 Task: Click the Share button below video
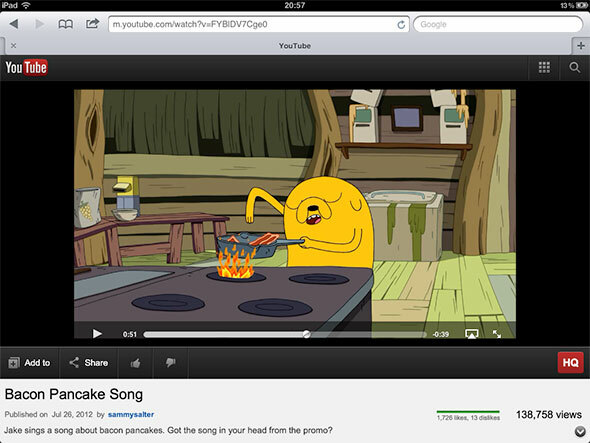pyautogui.click(x=89, y=363)
